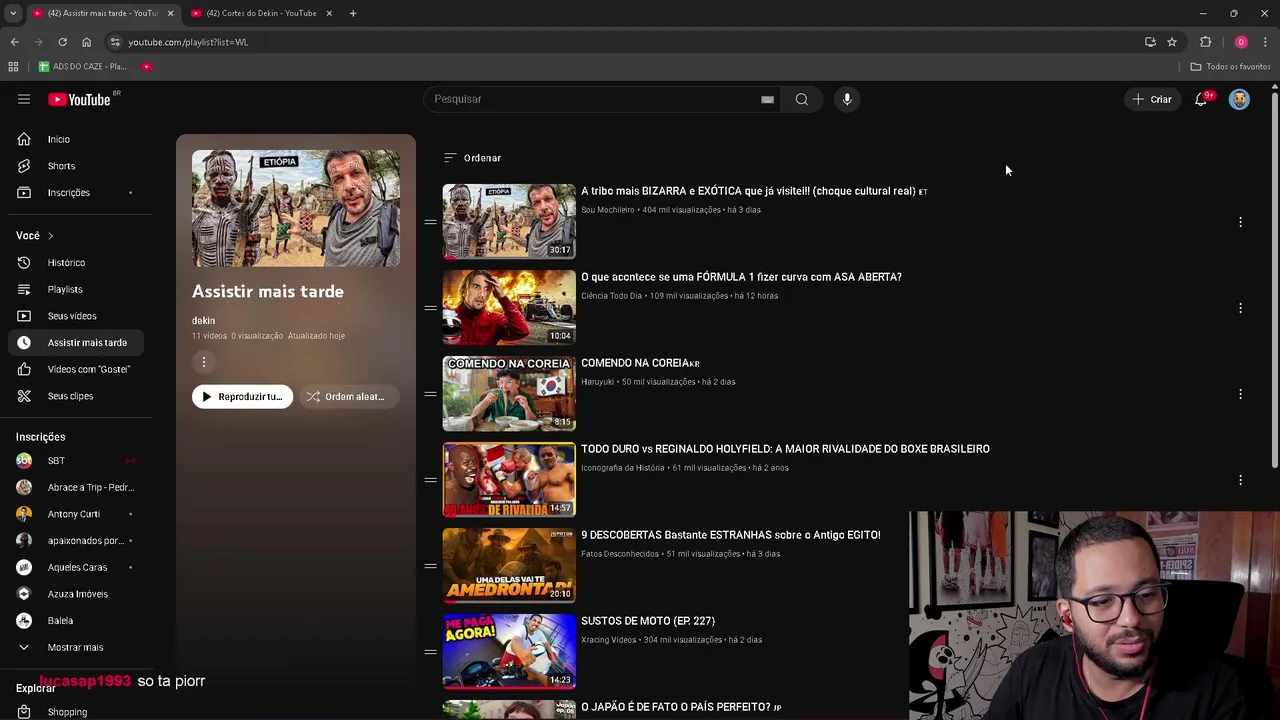Click drag handle of tribo BIZARRA video
Screen dimensions: 1280x720
(430, 222)
